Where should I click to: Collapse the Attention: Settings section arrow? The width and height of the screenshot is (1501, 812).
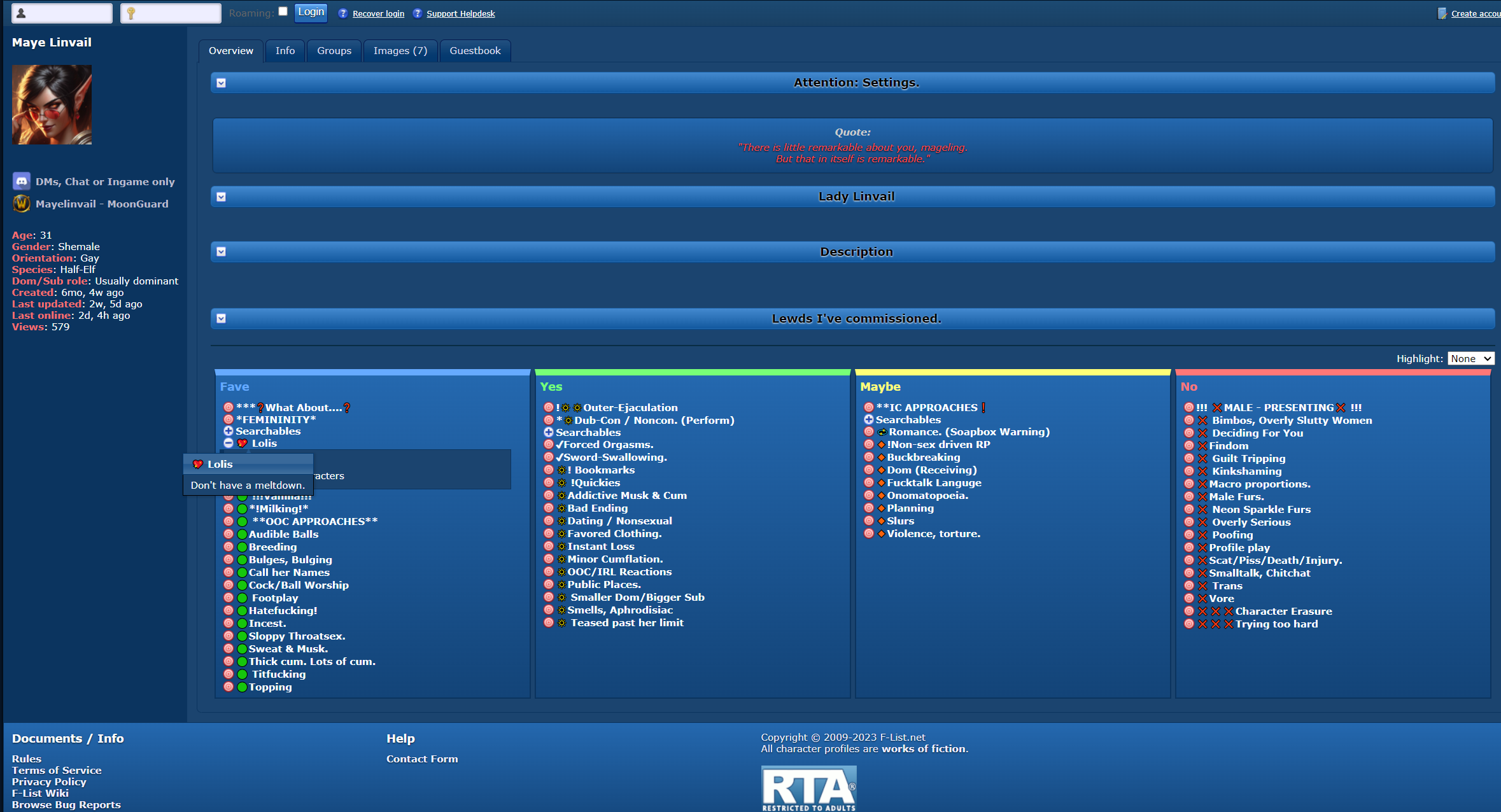pyautogui.click(x=221, y=83)
